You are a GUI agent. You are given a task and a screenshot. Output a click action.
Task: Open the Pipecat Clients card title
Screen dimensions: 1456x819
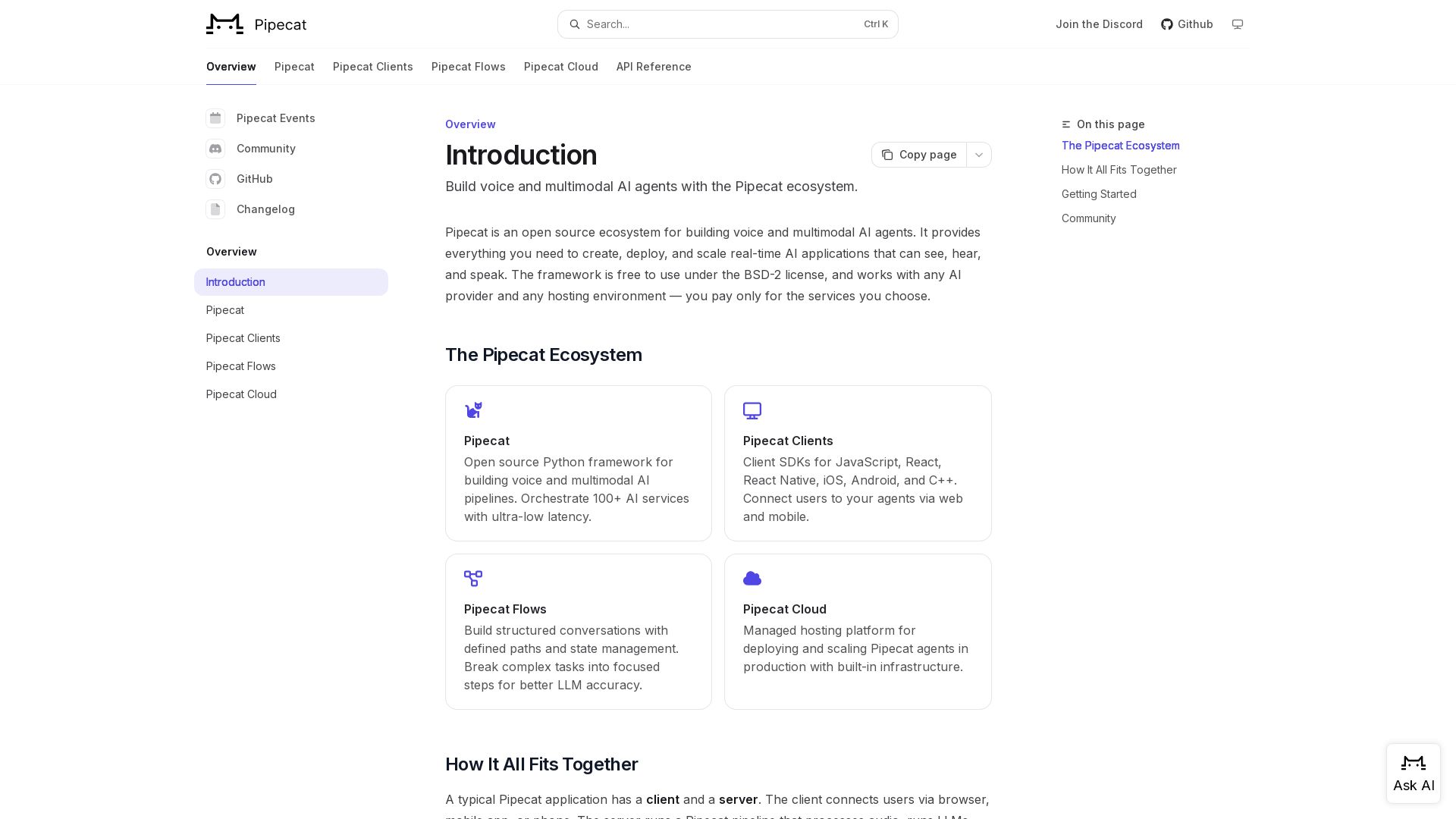pyautogui.click(x=788, y=441)
